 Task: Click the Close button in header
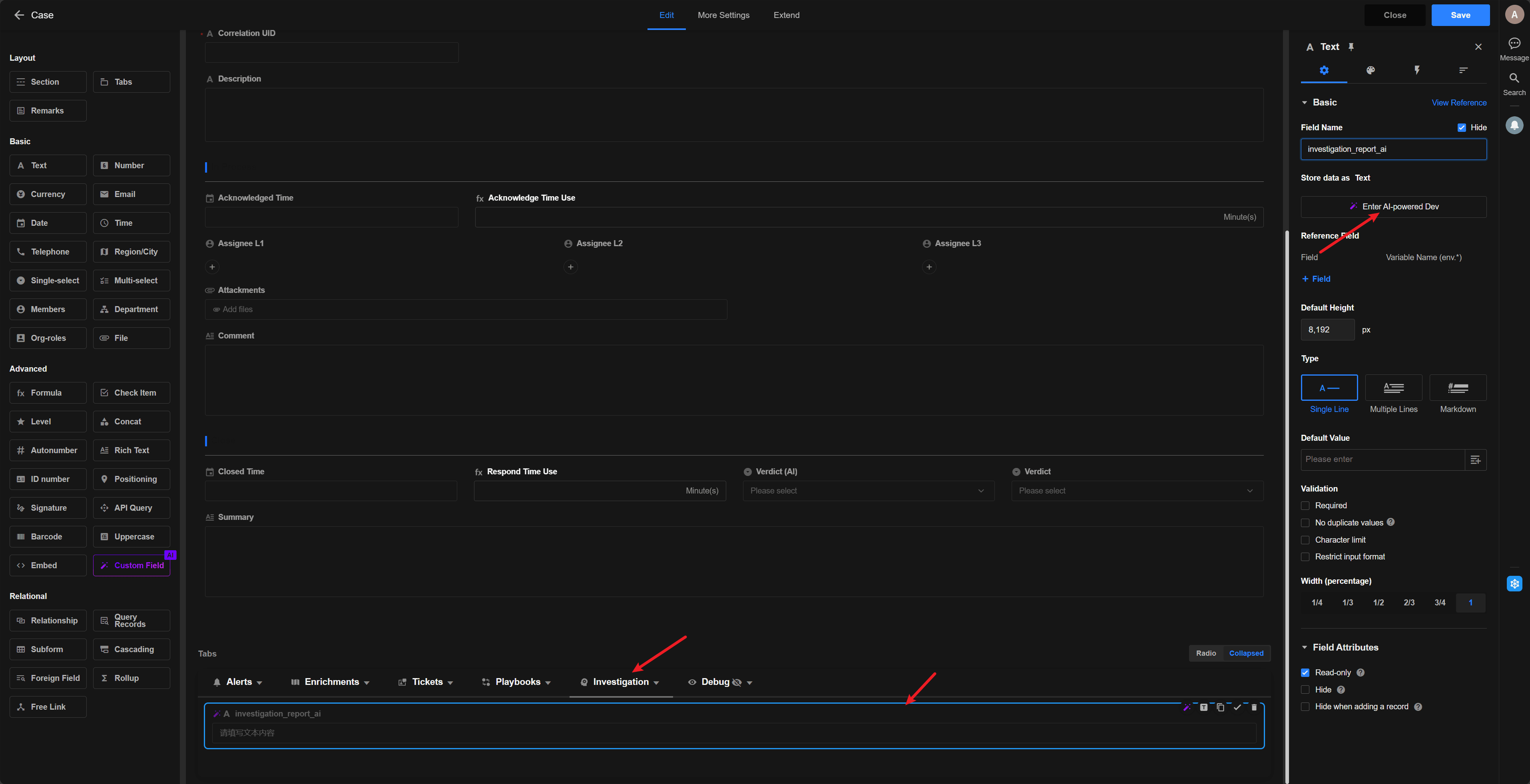(1395, 15)
